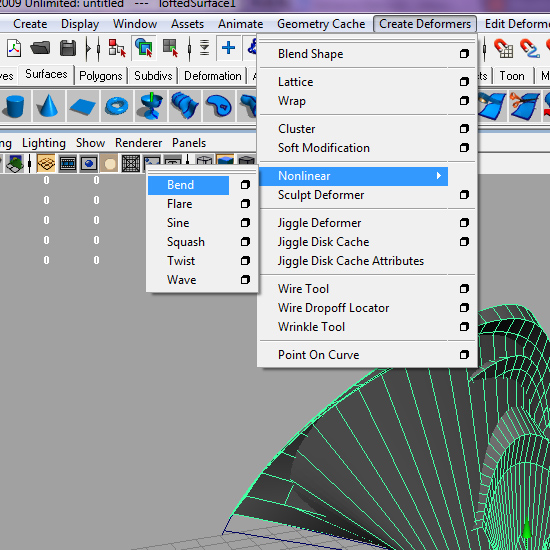Open the viewport Panels menu

pos(189,143)
